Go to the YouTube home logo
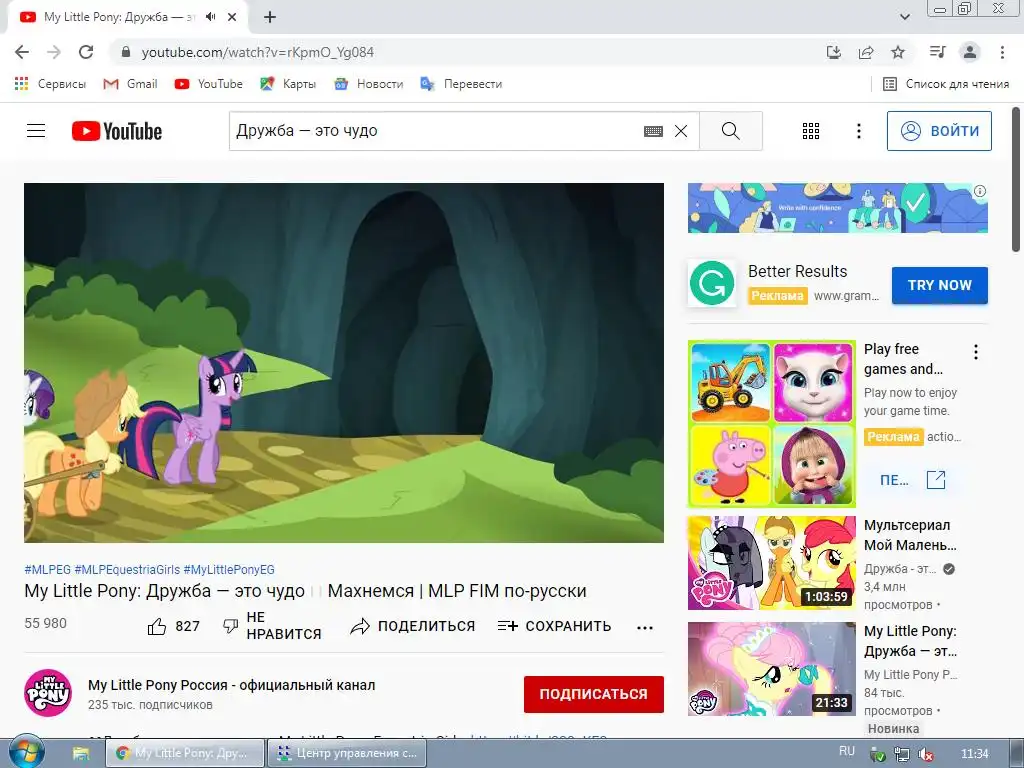This screenshot has width=1024, height=768. click(x=117, y=131)
